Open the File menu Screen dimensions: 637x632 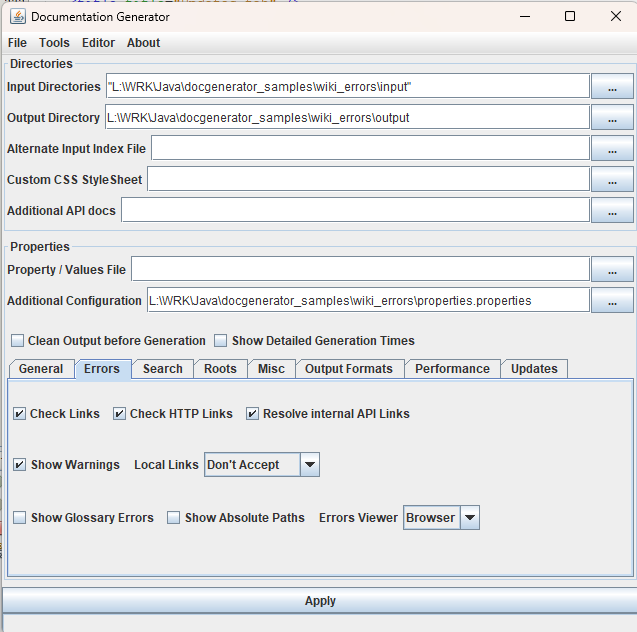[17, 43]
